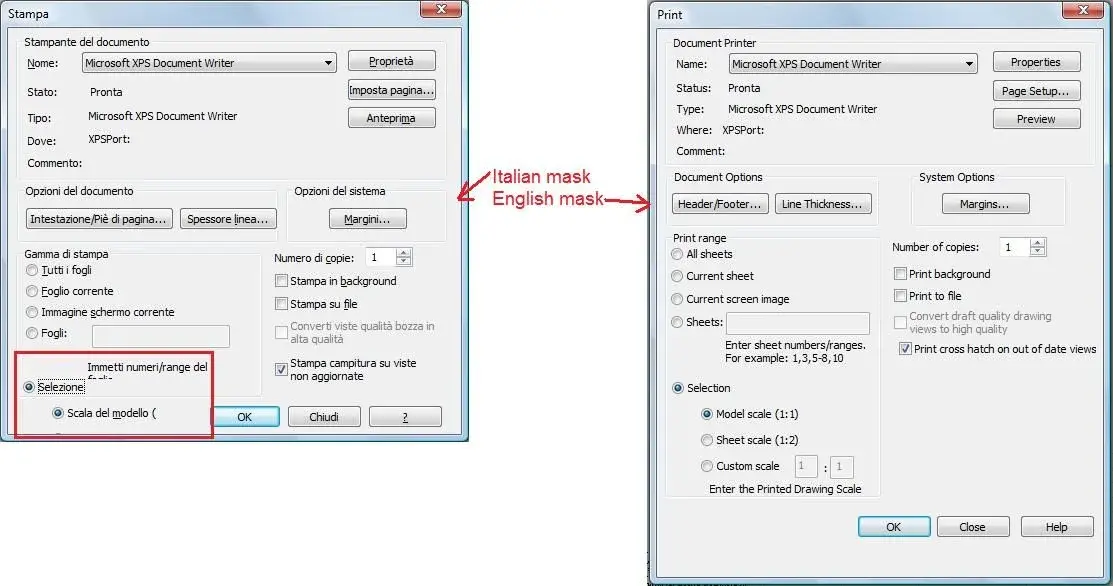Select Selezione radio option
The image size is (1113, 586).
(29, 387)
